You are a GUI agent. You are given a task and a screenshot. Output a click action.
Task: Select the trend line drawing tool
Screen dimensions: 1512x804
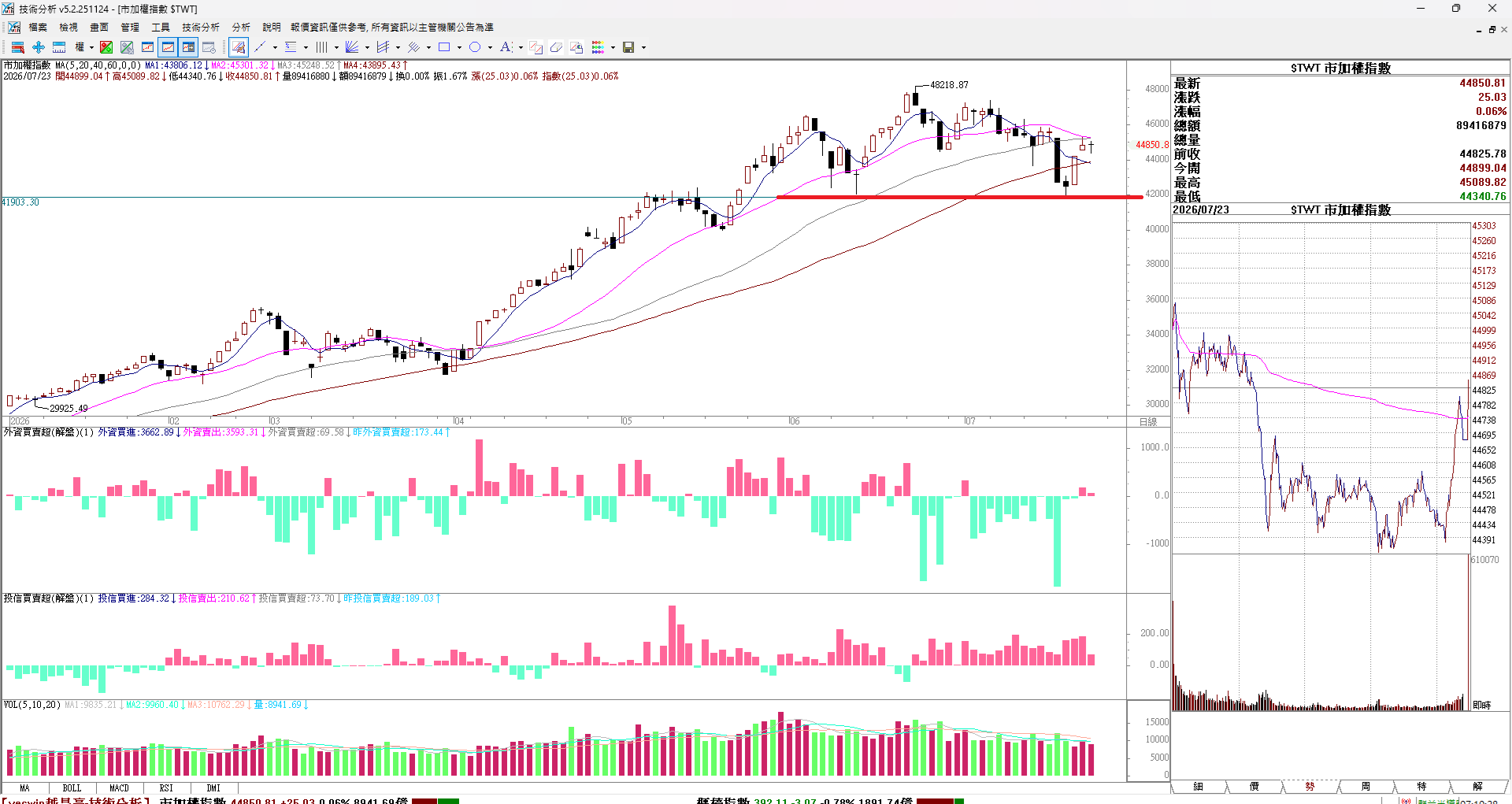tap(260, 47)
